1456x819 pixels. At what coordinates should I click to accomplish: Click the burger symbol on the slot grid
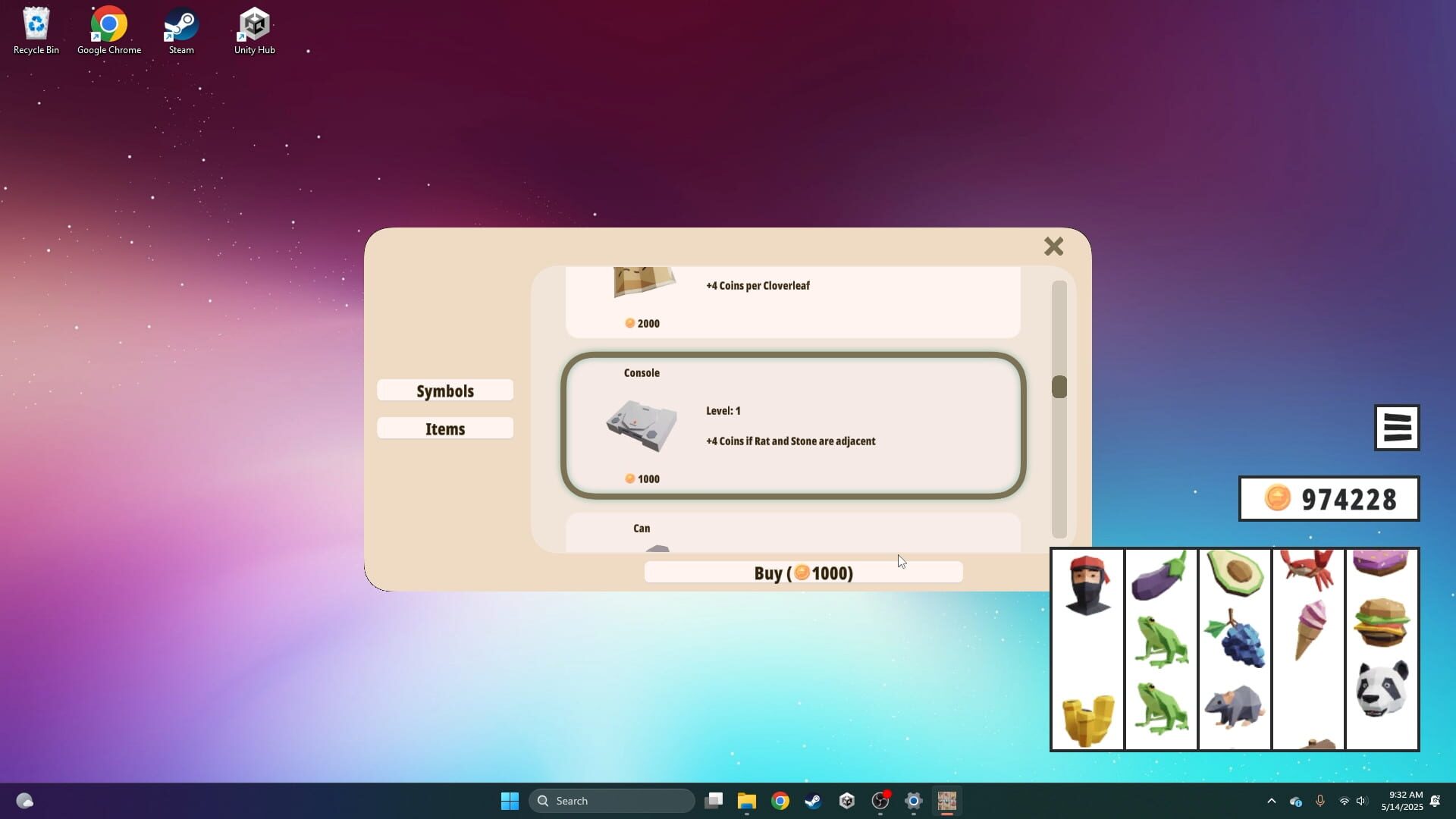(x=1382, y=622)
